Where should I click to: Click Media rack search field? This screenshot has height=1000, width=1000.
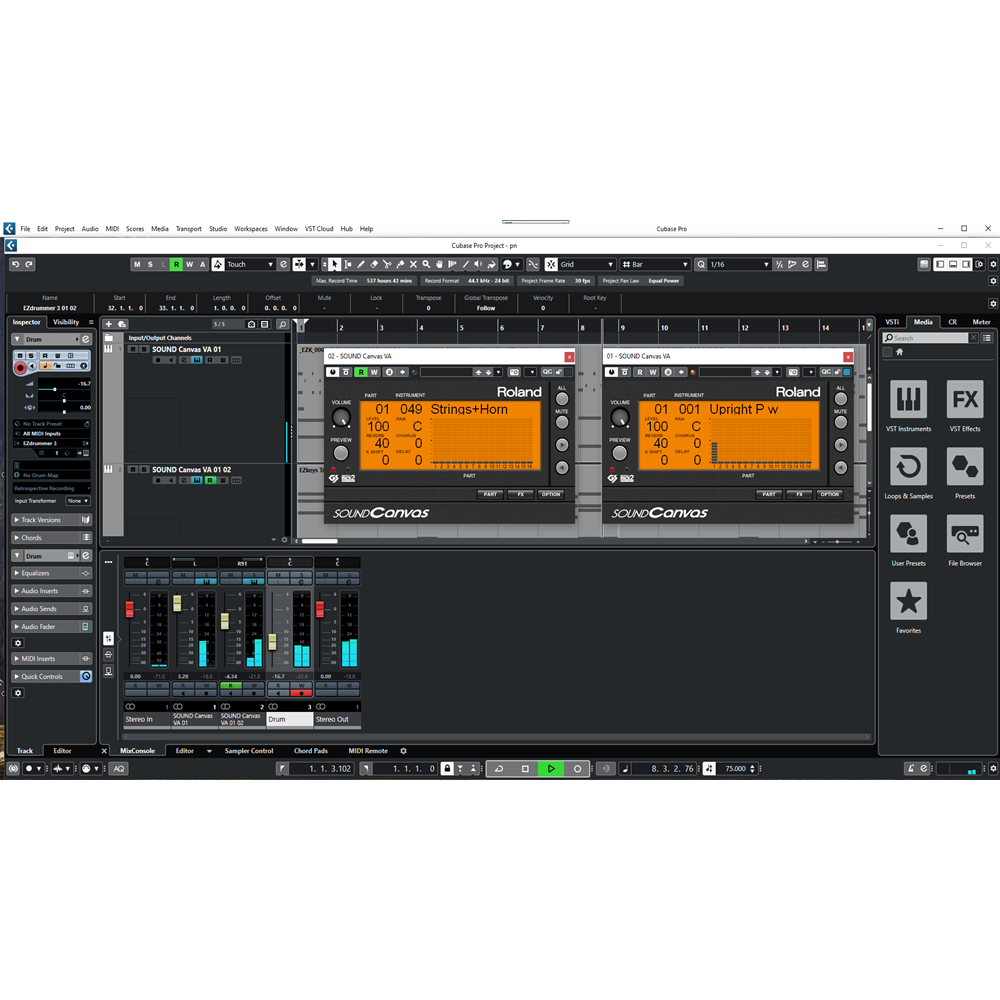point(925,338)
